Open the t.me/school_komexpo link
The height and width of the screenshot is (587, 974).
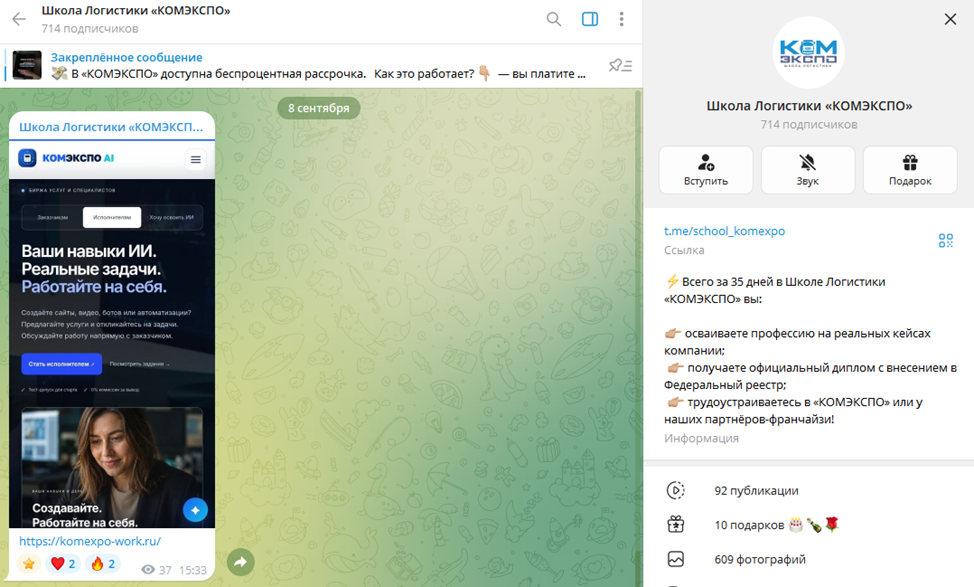[x=724, y=231]
